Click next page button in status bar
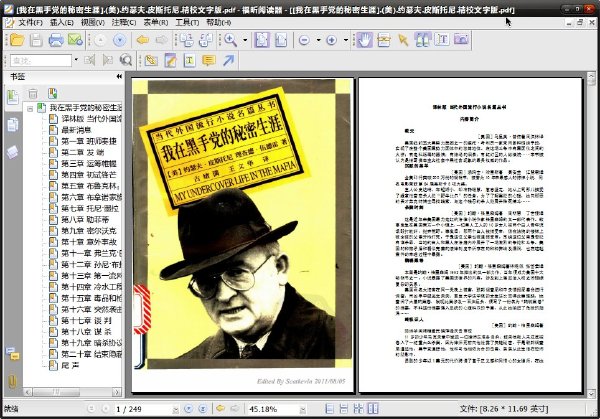600x419 pixels. [x=188, y=409]
